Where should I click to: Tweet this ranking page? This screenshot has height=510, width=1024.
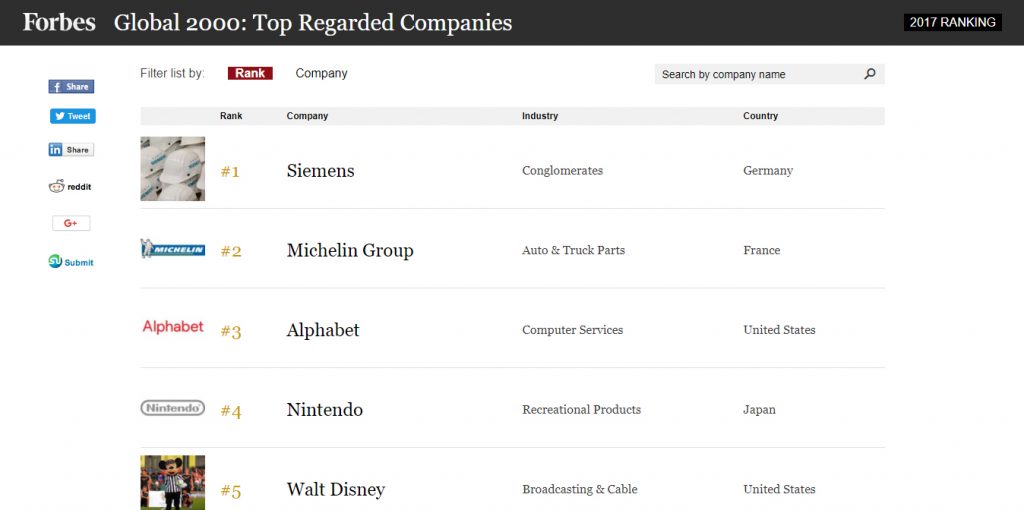click(x=72, y=116)
